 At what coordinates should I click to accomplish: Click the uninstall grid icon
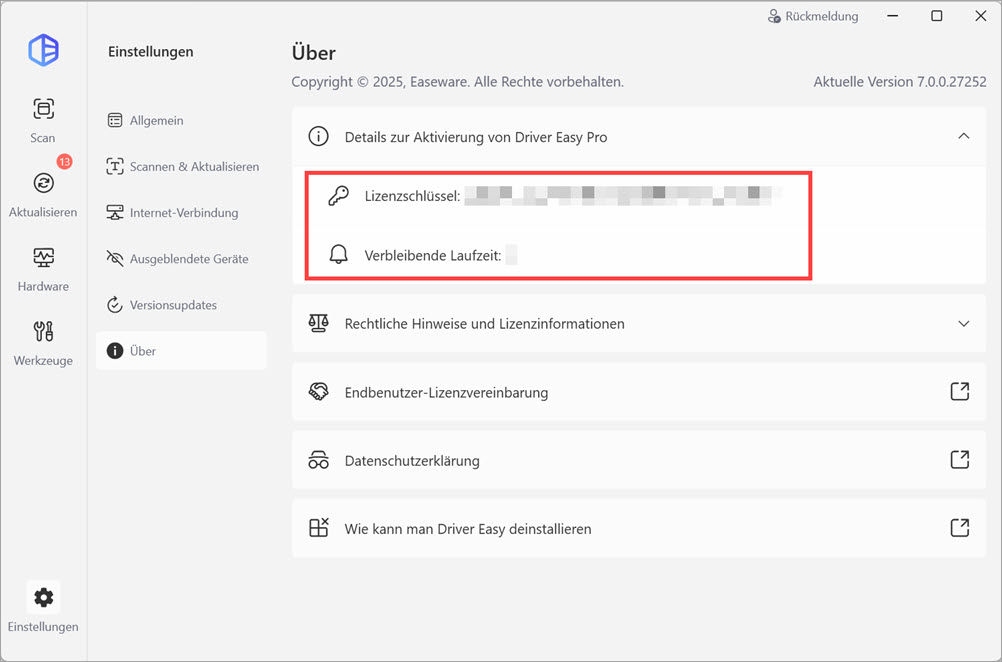318,528
